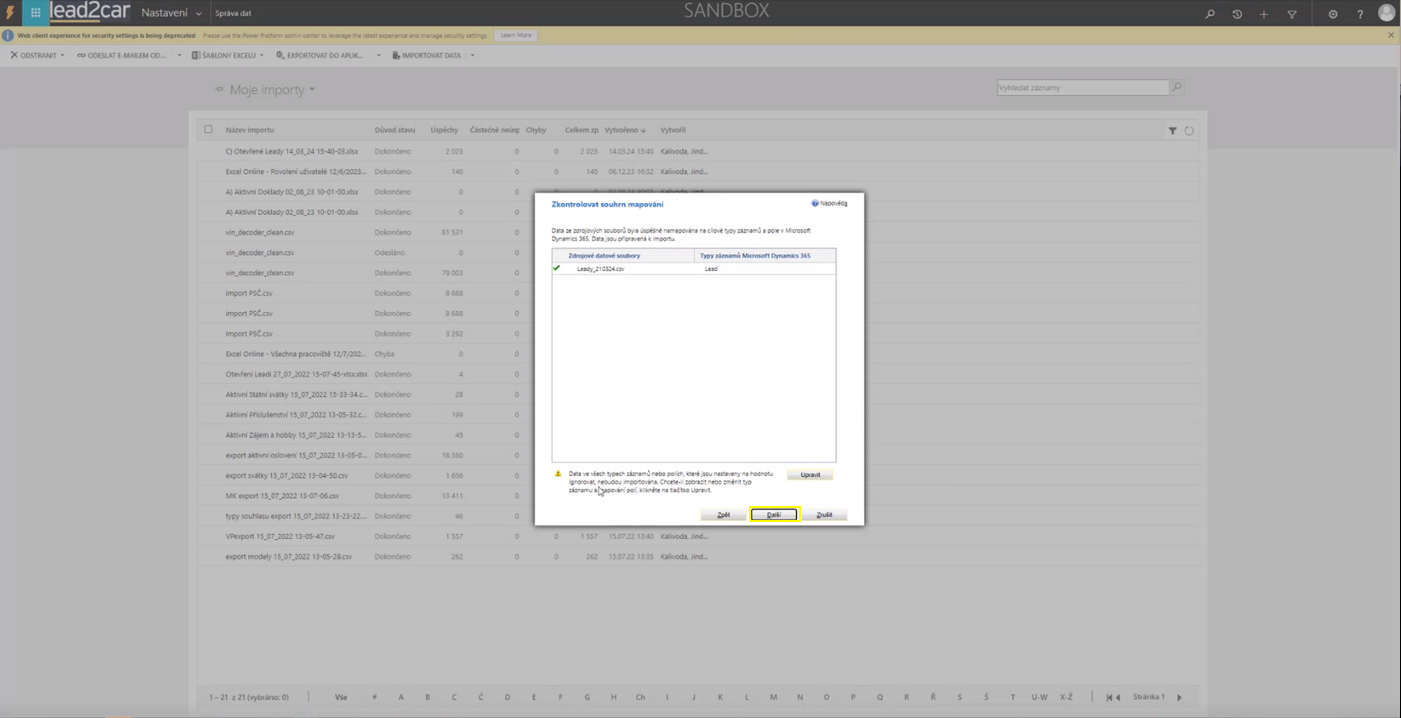Open advanced find funnel icon in top bar
1401x718 pixels.
[x=1292, y=14]
